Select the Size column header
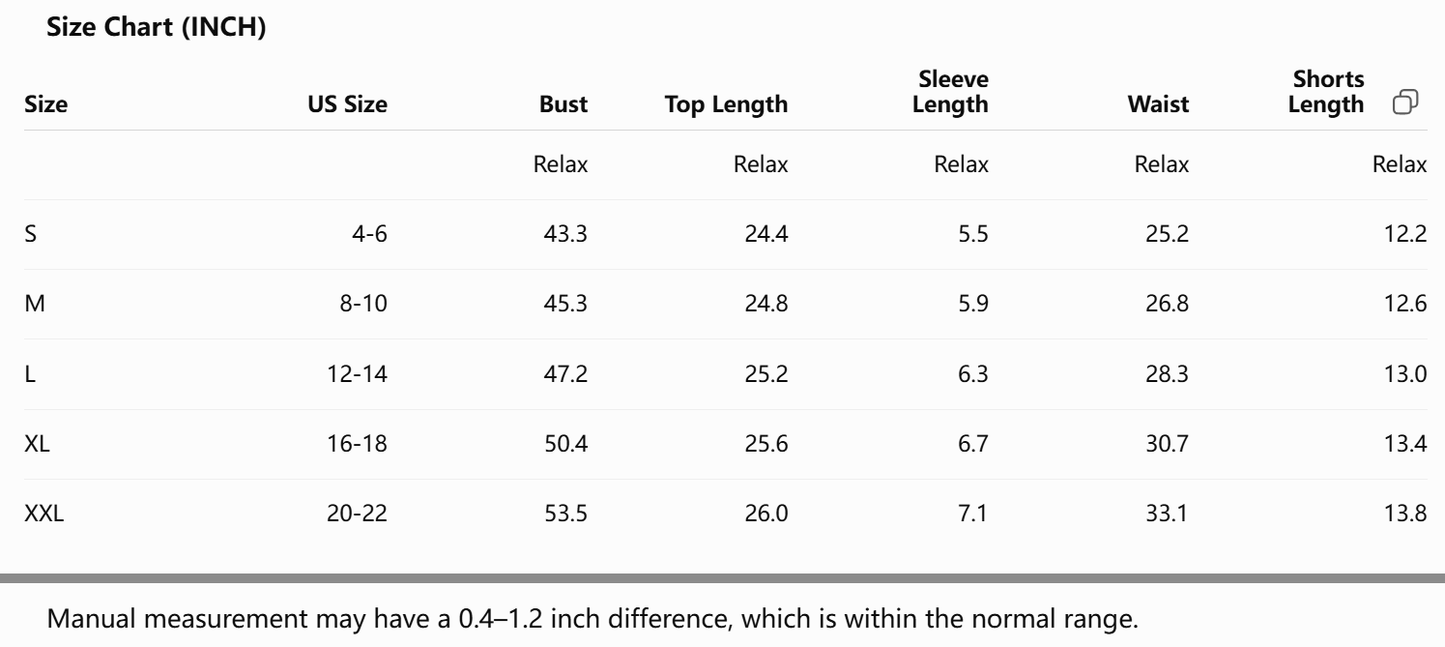This screenshot has width=1445, height=647. point(46,104)
